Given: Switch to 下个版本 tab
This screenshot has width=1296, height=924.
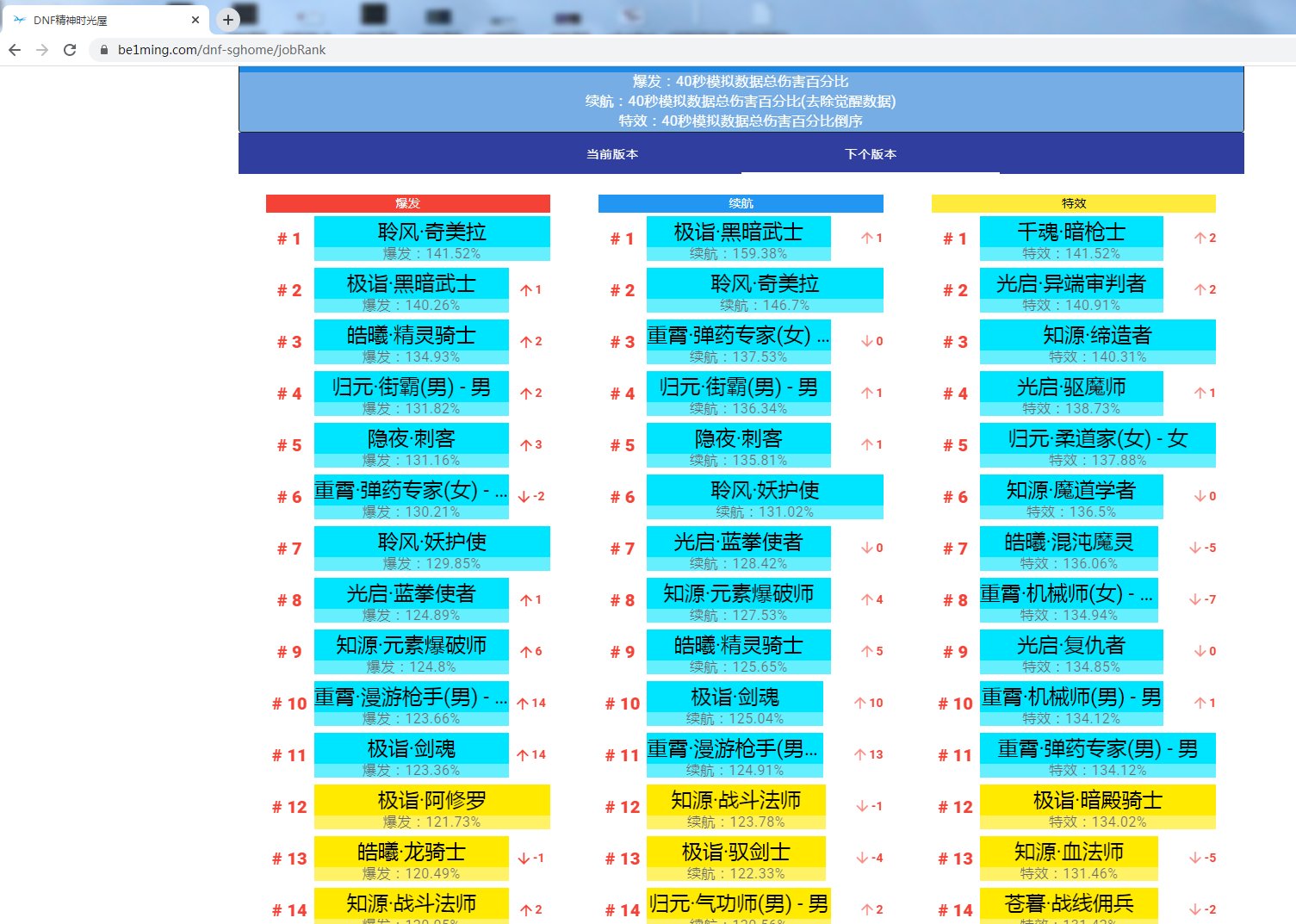Looking at the screenshot, I should (871, 154).
